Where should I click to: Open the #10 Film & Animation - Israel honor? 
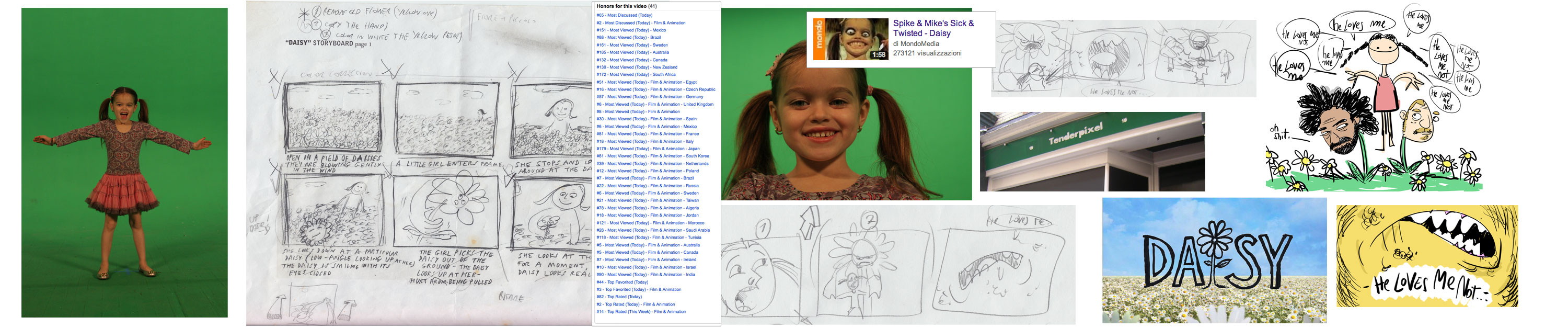(647, 267)
